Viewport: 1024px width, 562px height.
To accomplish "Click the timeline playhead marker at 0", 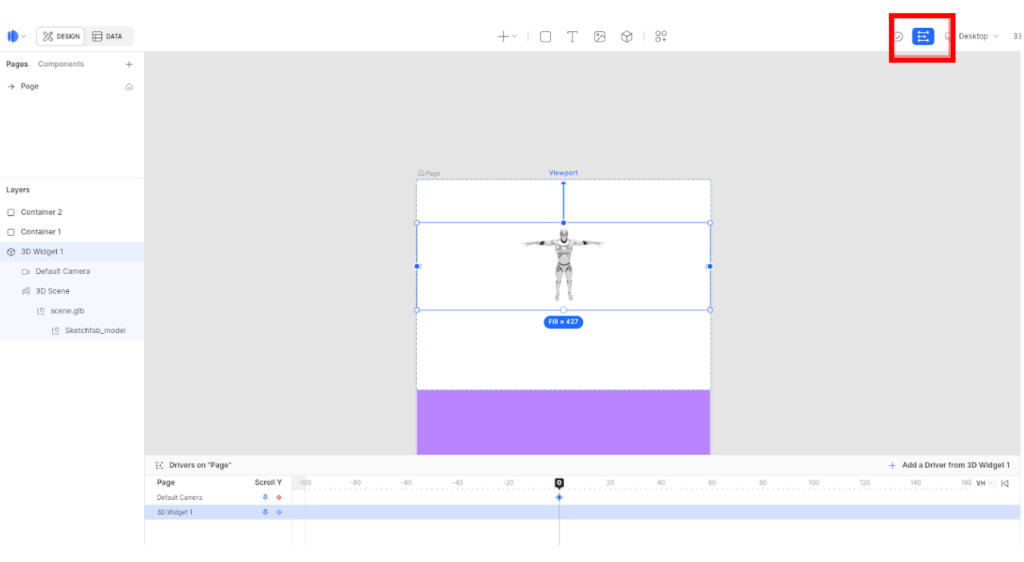I will coord(559,483).
